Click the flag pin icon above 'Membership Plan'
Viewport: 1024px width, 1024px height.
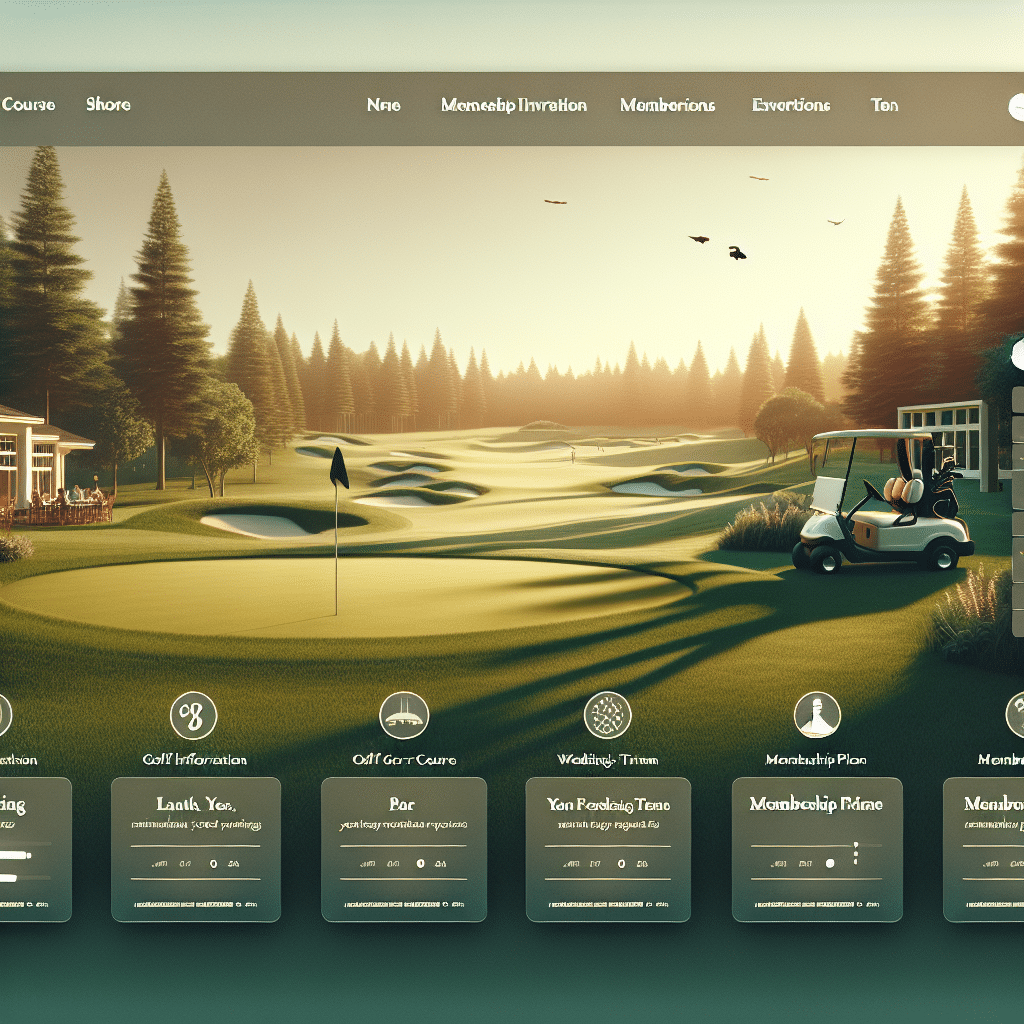817,715
